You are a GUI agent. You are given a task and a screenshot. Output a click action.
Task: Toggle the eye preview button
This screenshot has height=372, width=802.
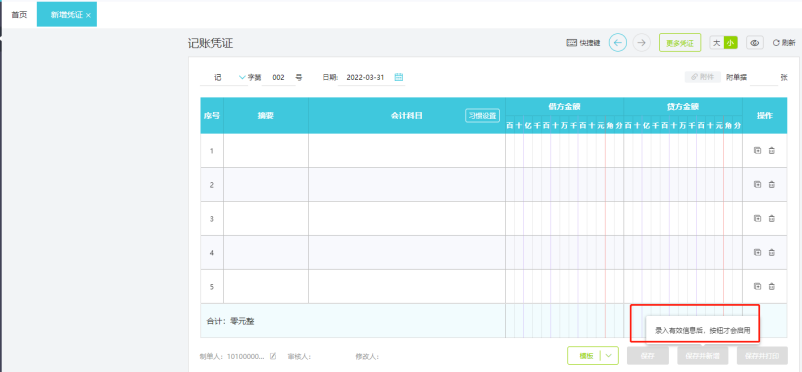754,43
